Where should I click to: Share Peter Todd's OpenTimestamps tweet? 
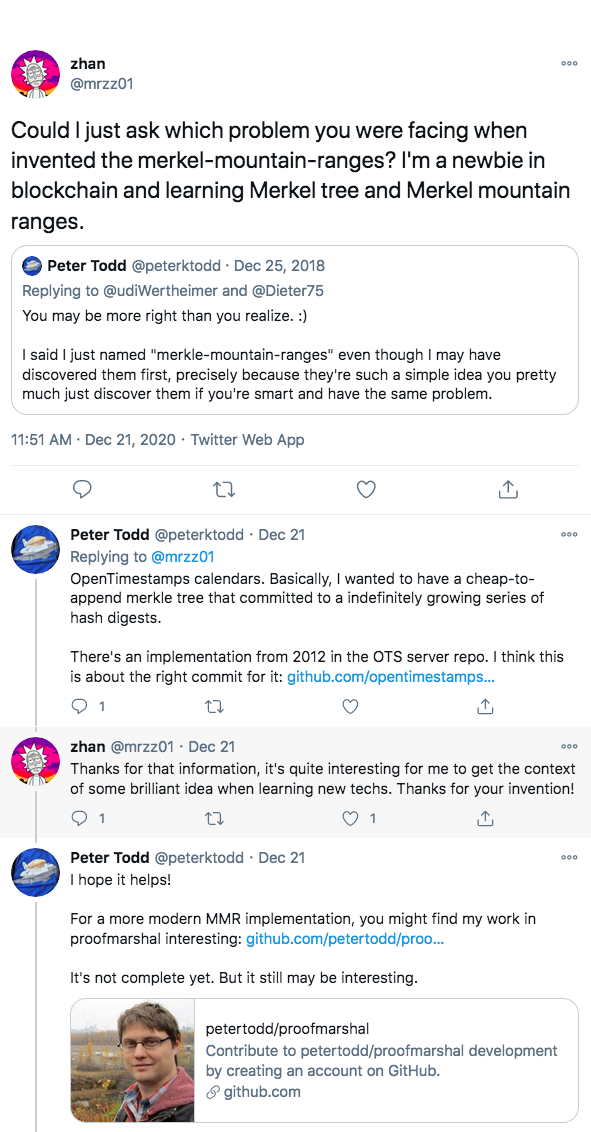tap(486, 706)
